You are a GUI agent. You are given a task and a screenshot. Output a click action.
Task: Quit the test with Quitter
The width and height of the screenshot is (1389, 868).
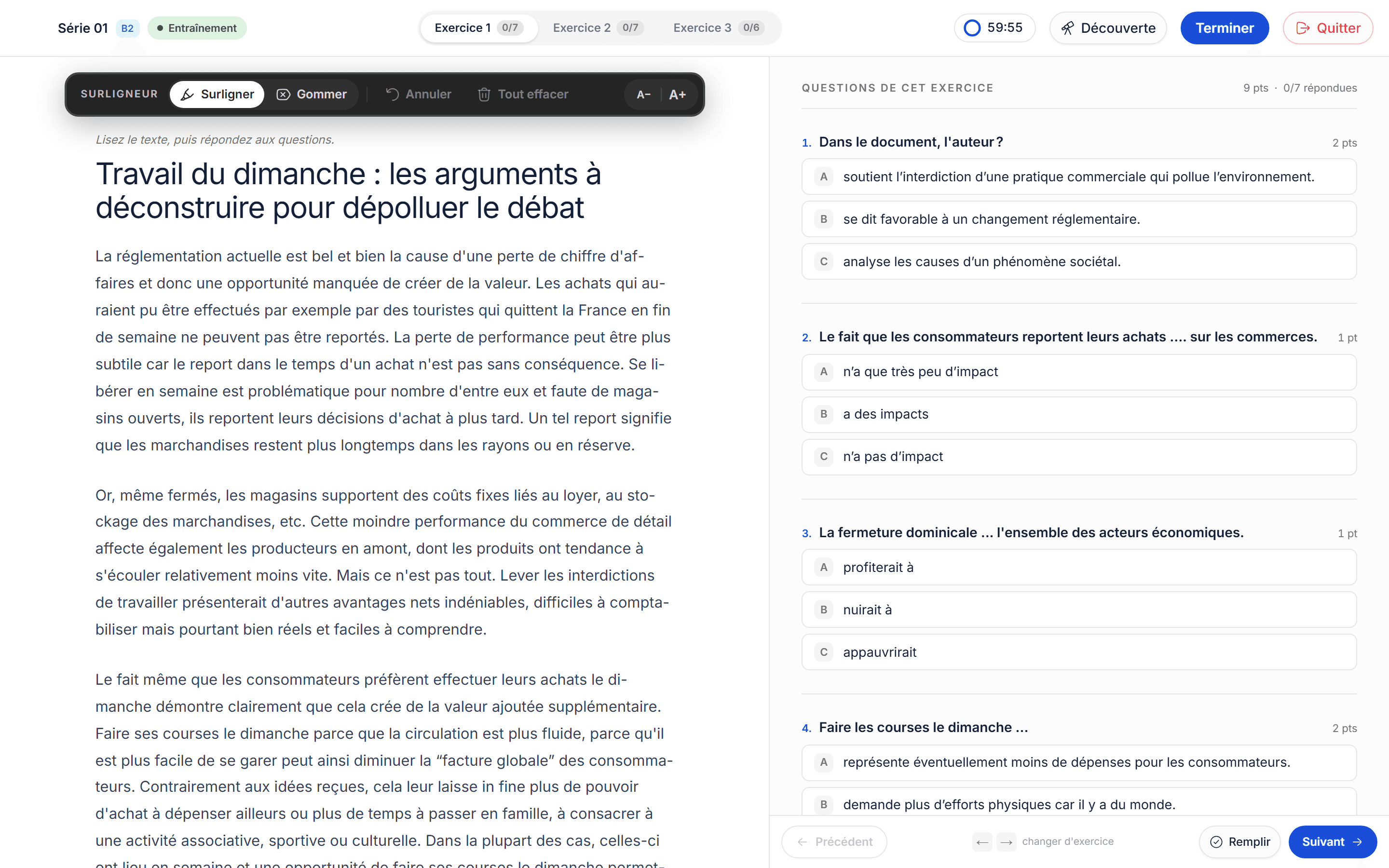click(1328, 27)
